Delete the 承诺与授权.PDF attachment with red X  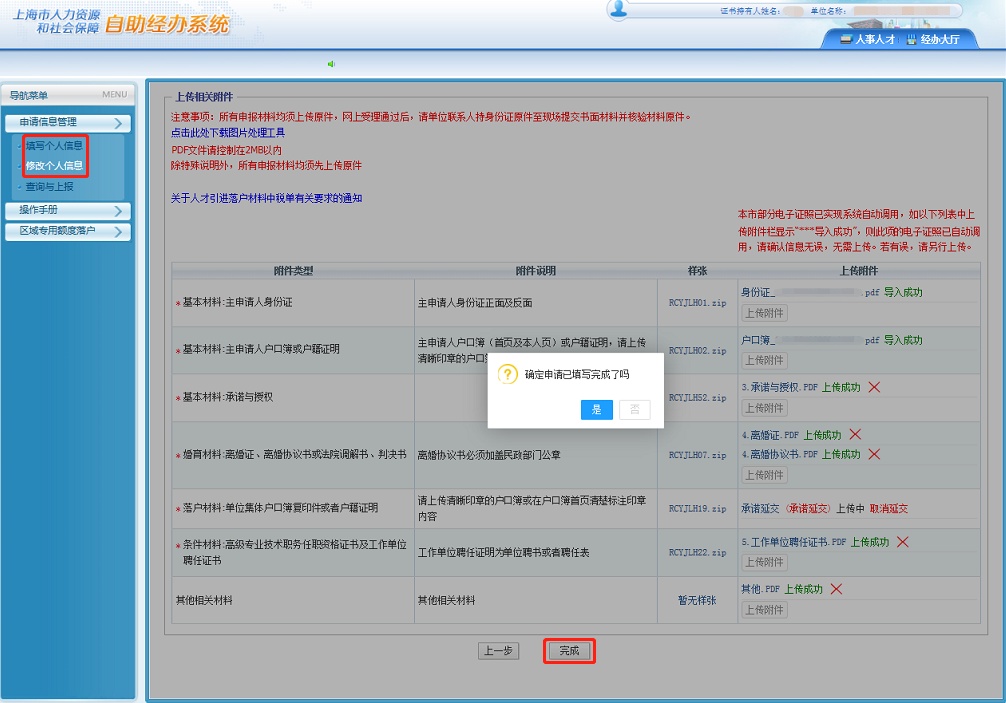coord(873,388)
